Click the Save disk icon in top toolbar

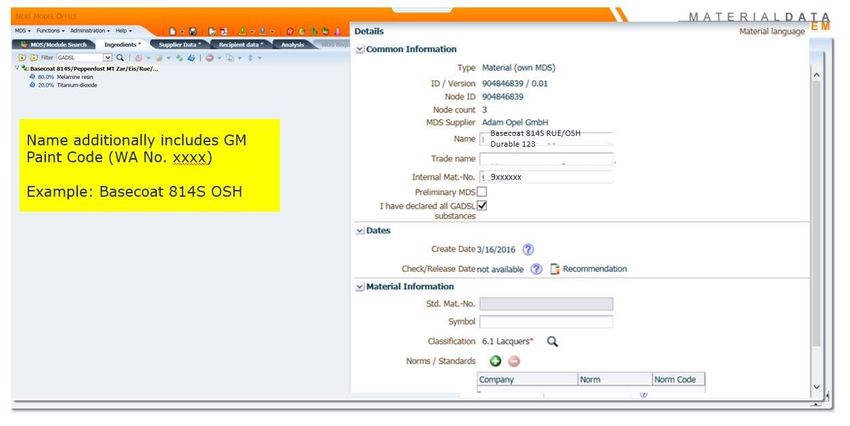click(x=192, y=31)
